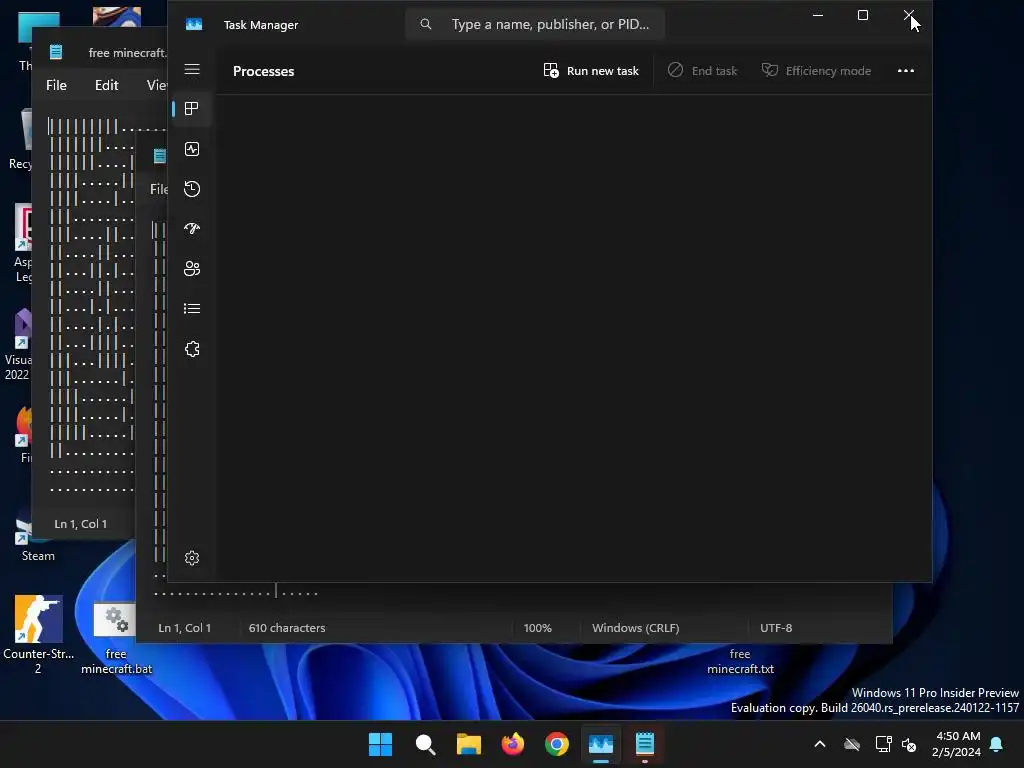Launch Firefox from the taskbar

pyautogui.click(x=513, y=744)
